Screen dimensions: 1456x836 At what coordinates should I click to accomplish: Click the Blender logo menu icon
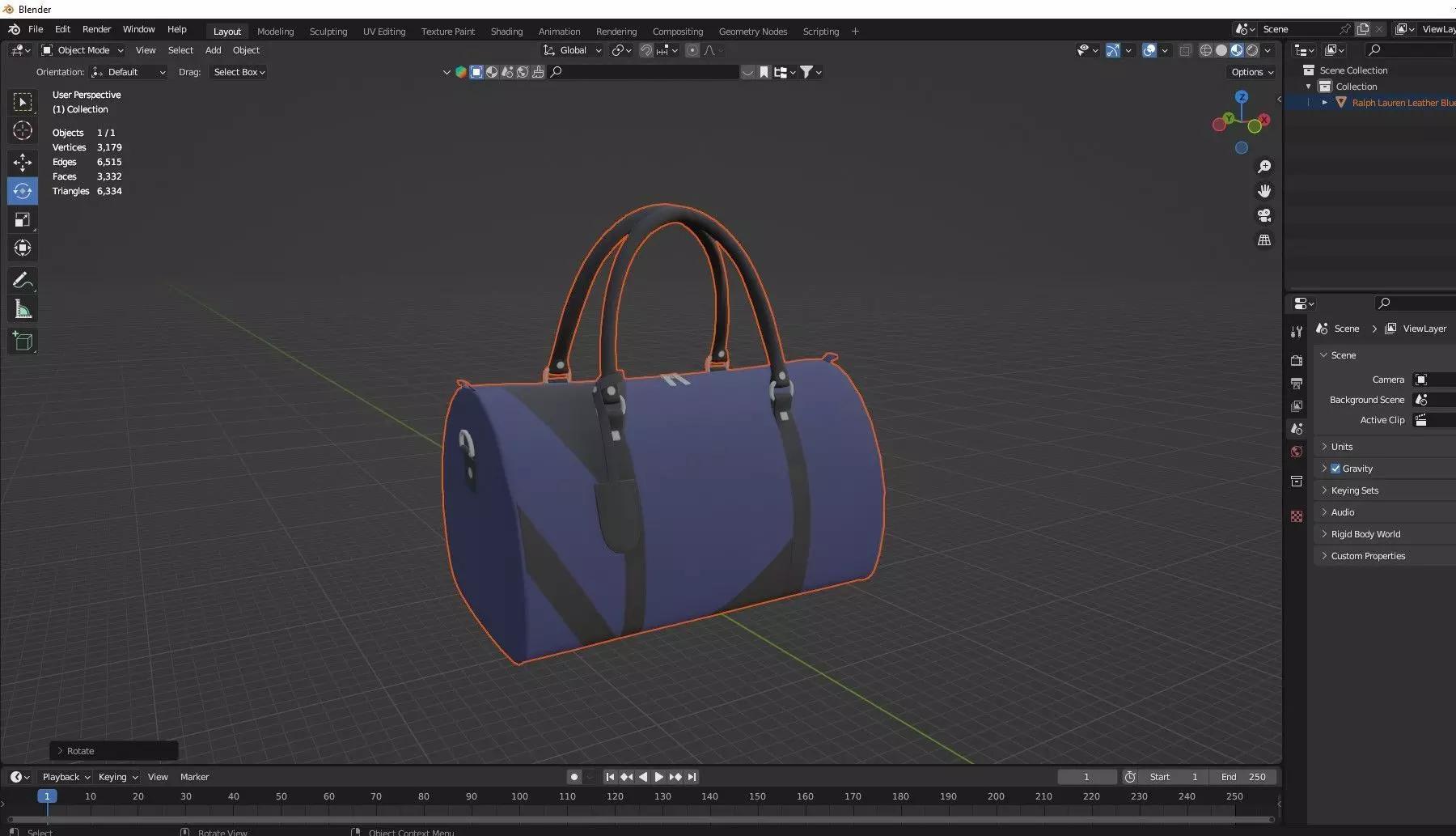pyautogui.click(x=14, y=29)
